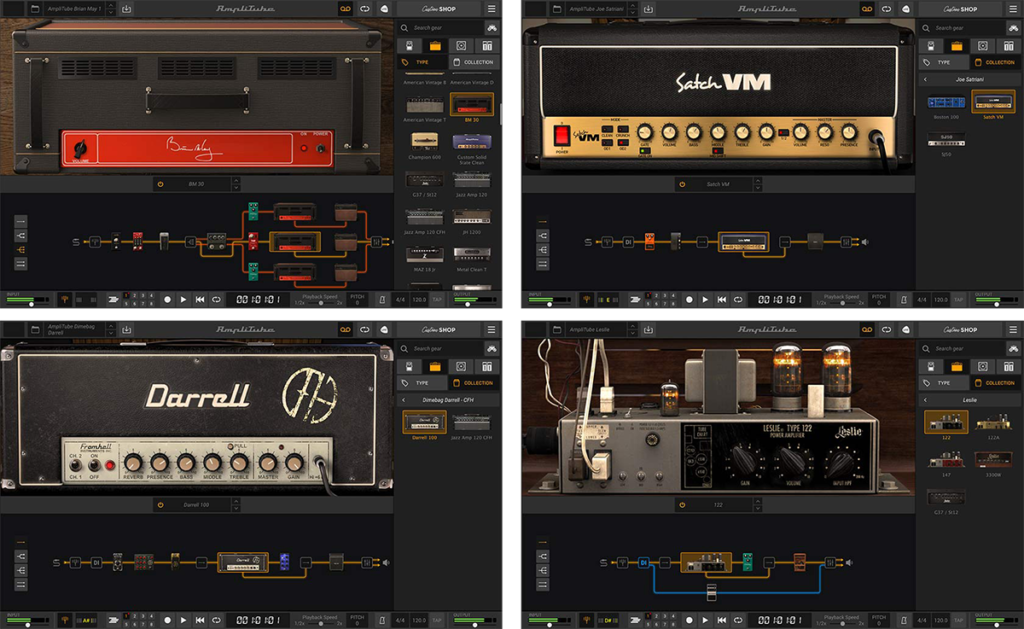Click 120.0 tempo value in Leslie bottom bar

pos(940,620)
